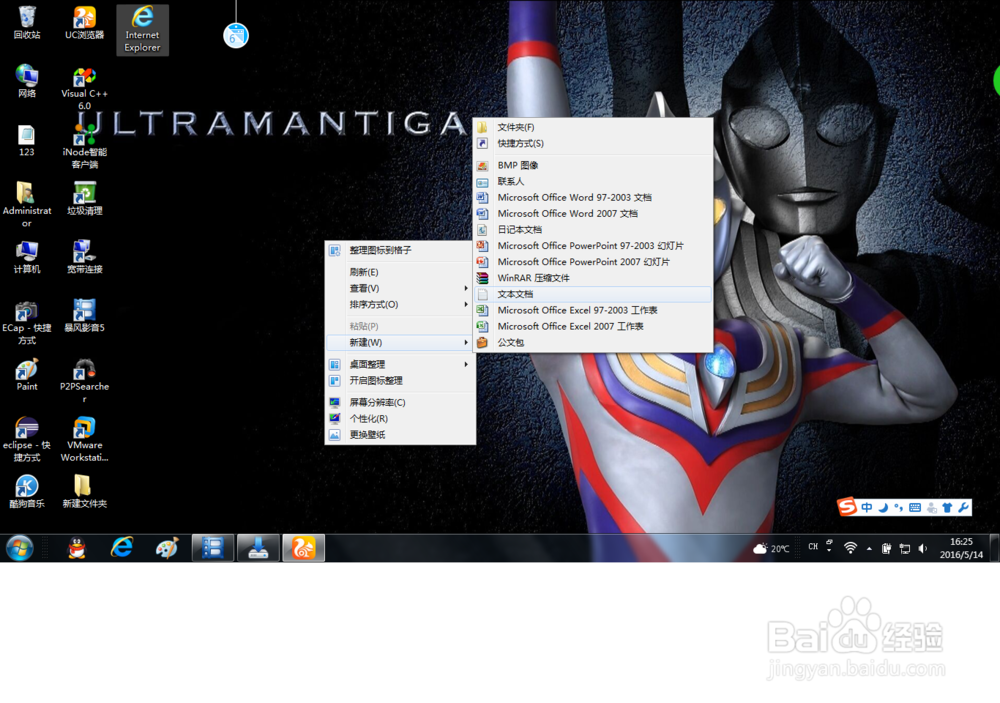Choose 刷新(E) in context menu
Screen dimensions: 1000x703
[401, 272]
